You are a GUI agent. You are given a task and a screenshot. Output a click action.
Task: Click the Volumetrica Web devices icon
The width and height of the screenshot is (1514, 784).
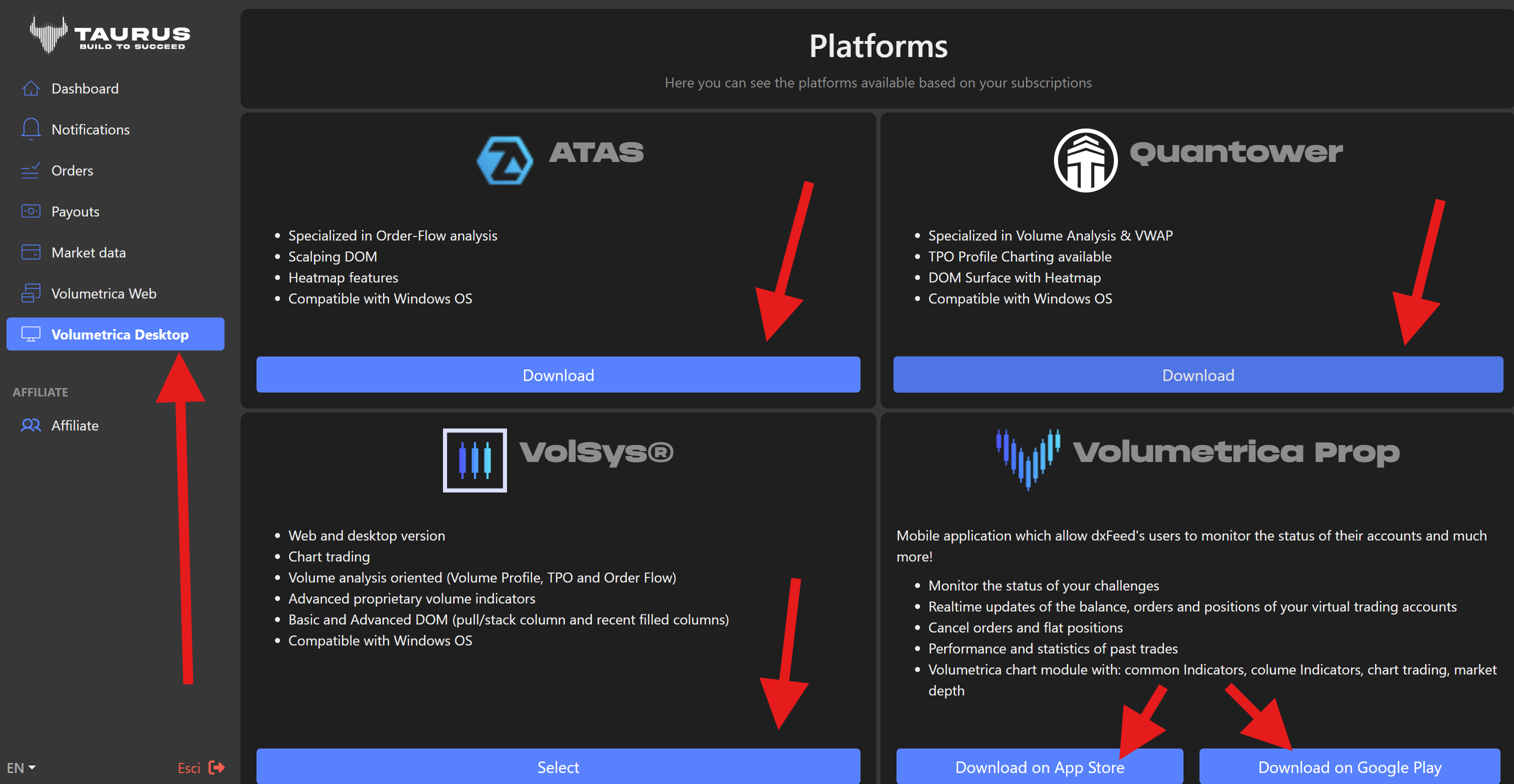tap(30, 292)
